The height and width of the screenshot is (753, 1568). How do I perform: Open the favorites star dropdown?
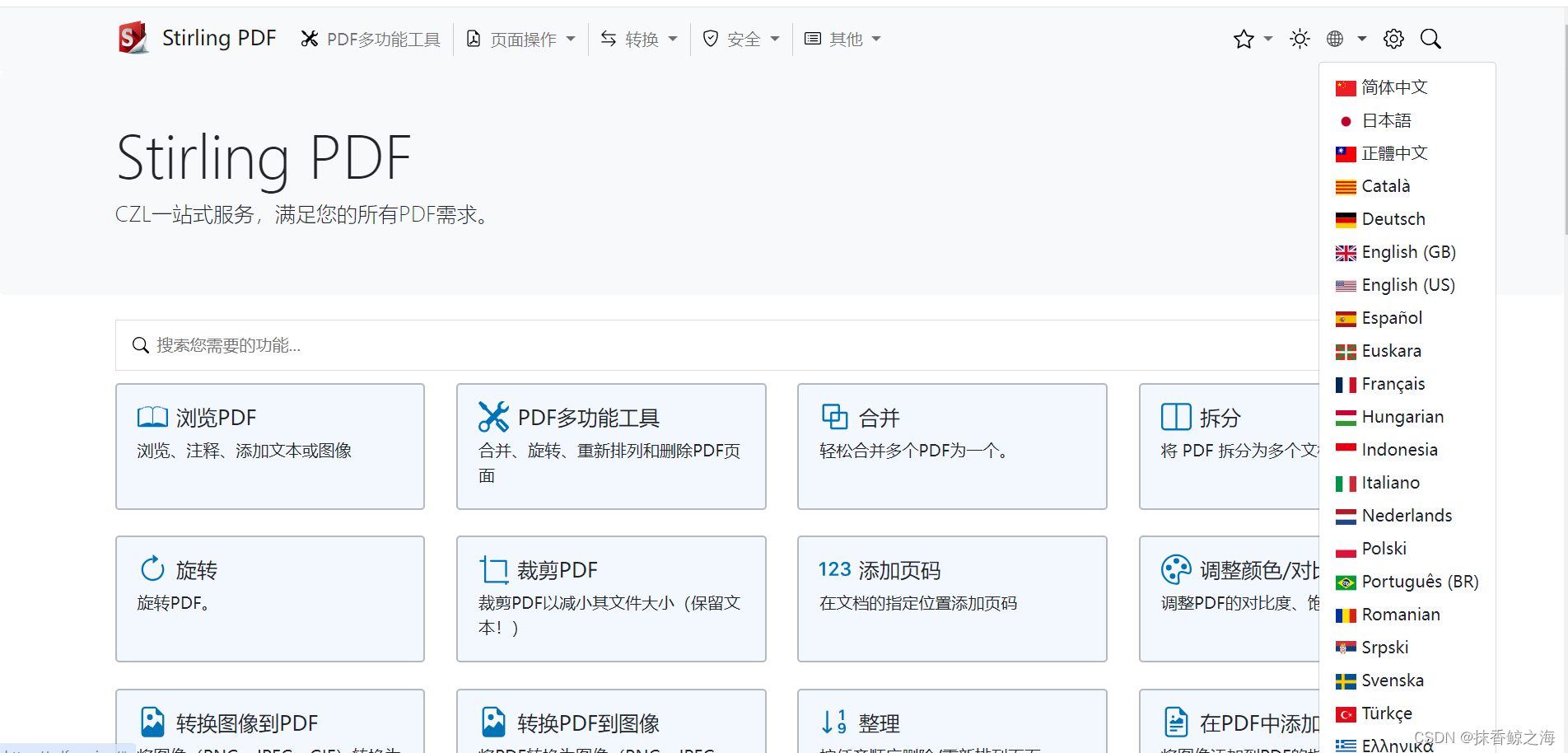(1253, 39)
